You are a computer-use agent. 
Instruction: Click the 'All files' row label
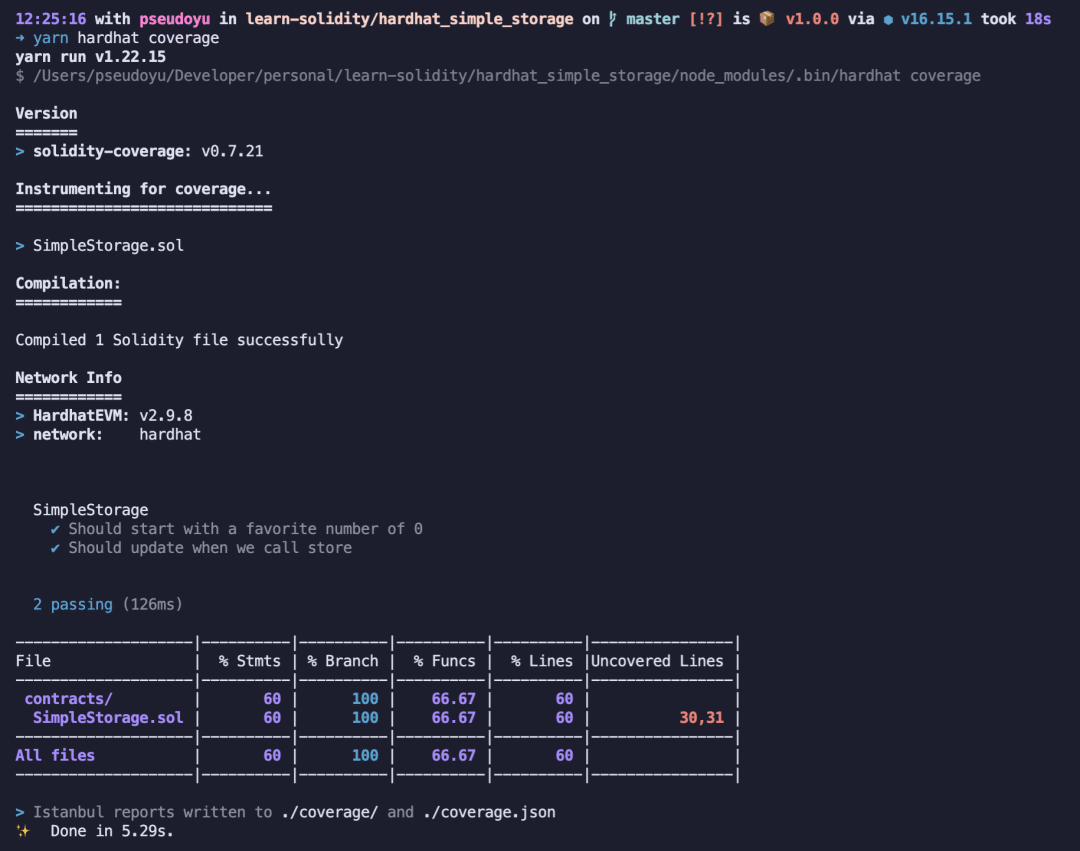coord(55,755)
